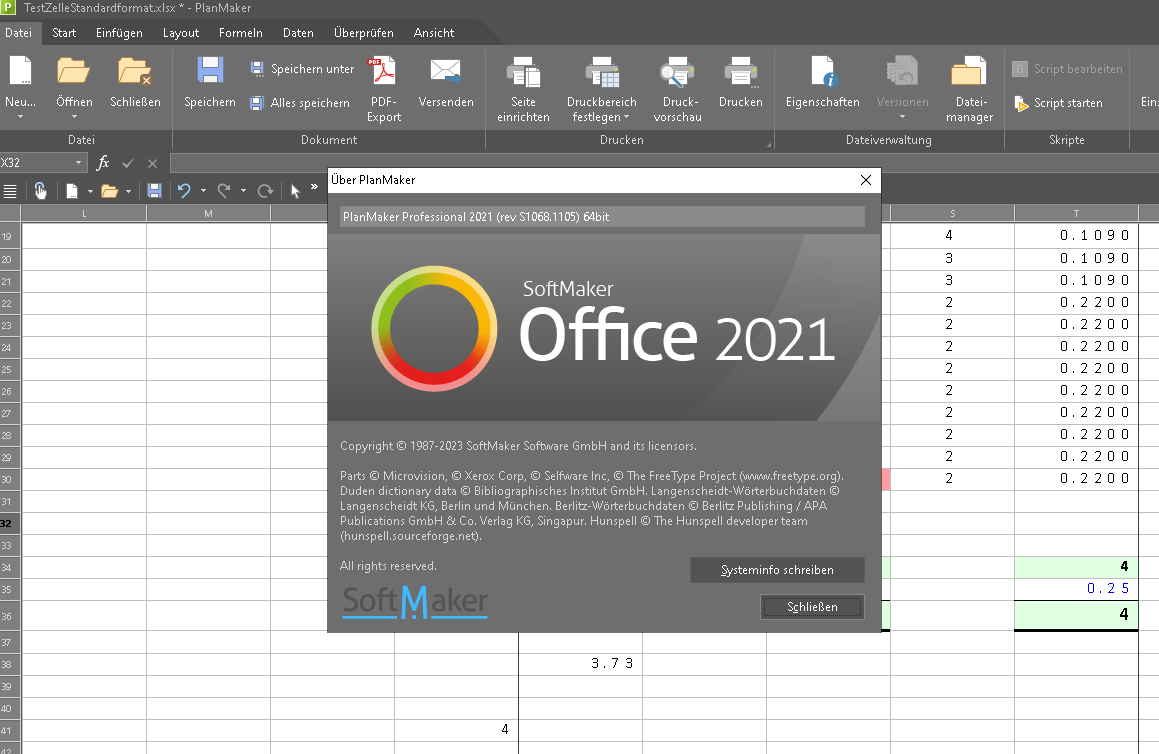This screenshot has width=1159, height=754.
Task: Close the Über PlanMaker dialog with X
Action: tap(866, 180)
